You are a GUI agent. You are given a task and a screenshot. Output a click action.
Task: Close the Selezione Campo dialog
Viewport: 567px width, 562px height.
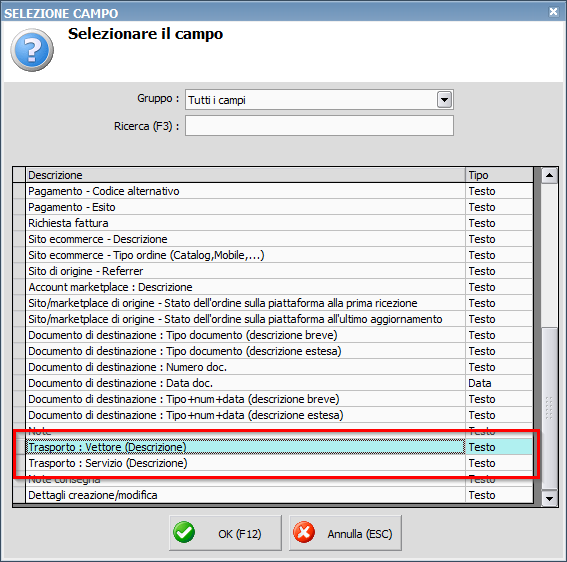pos(553,12)
